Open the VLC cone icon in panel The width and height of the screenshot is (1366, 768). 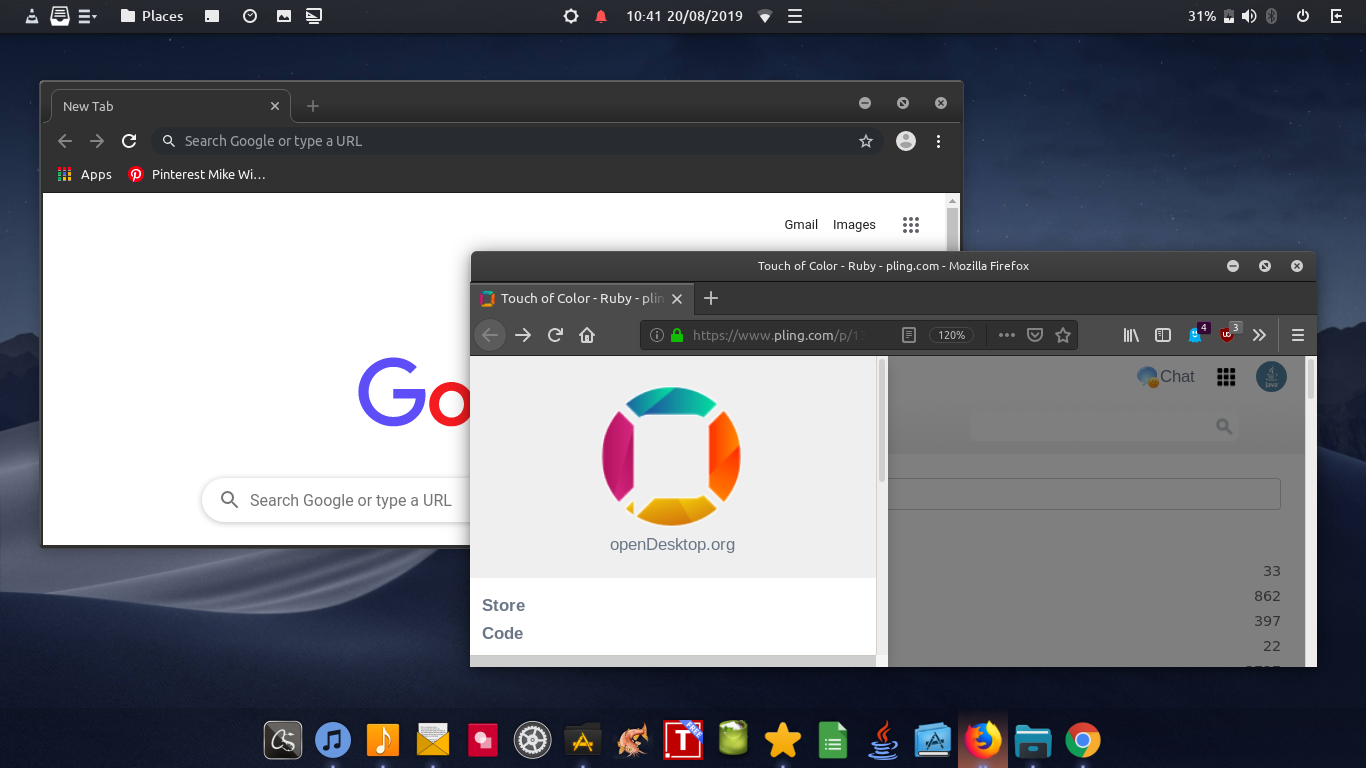tap(32, 16)
